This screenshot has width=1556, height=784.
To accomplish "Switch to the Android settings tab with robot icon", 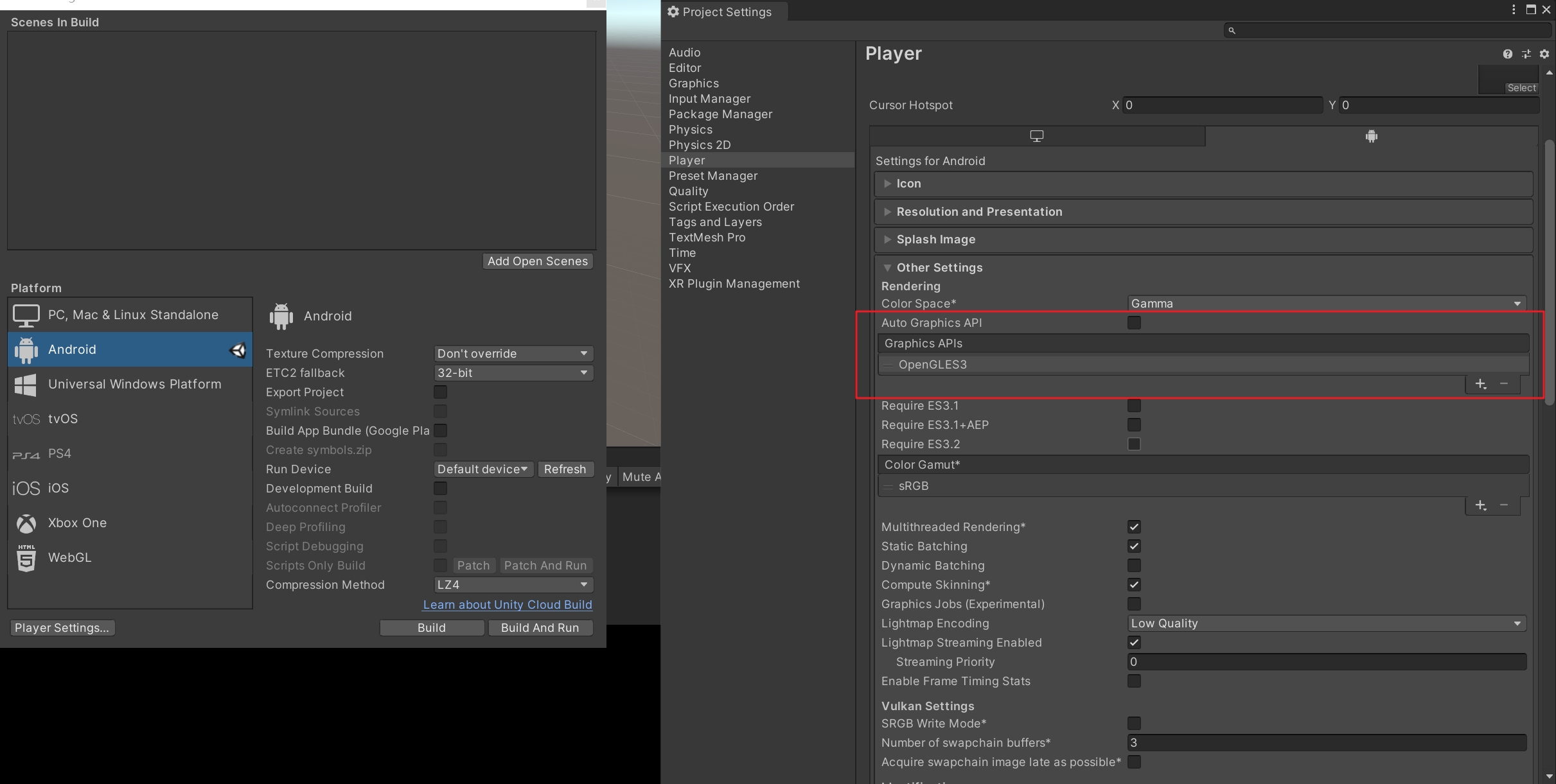I will tap(1371, 135).
